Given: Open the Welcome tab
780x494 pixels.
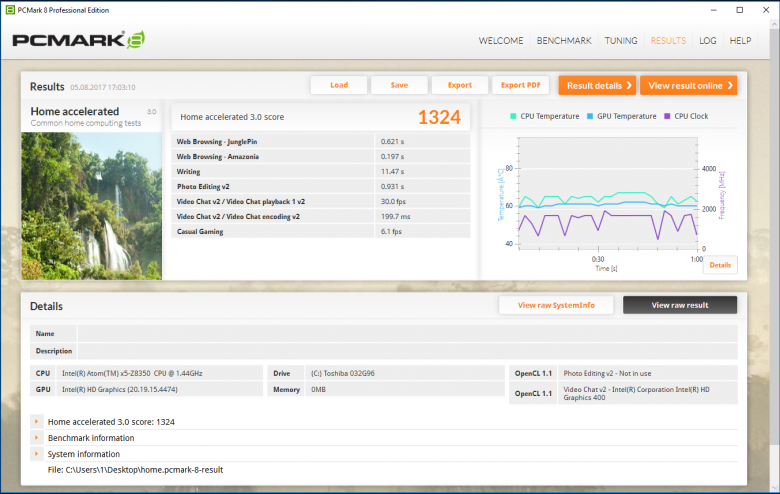Looking at the screenshot, I should point(501,41).
